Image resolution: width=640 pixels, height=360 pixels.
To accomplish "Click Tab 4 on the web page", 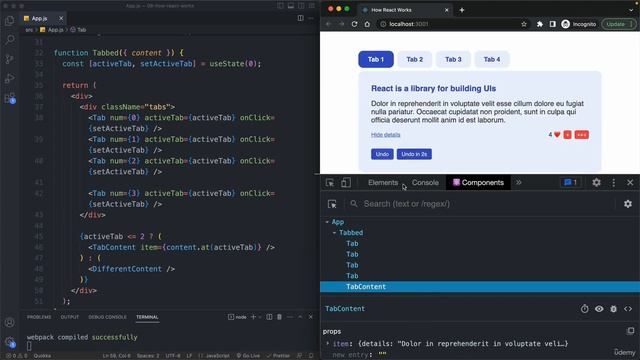I will tap(492, 59).
